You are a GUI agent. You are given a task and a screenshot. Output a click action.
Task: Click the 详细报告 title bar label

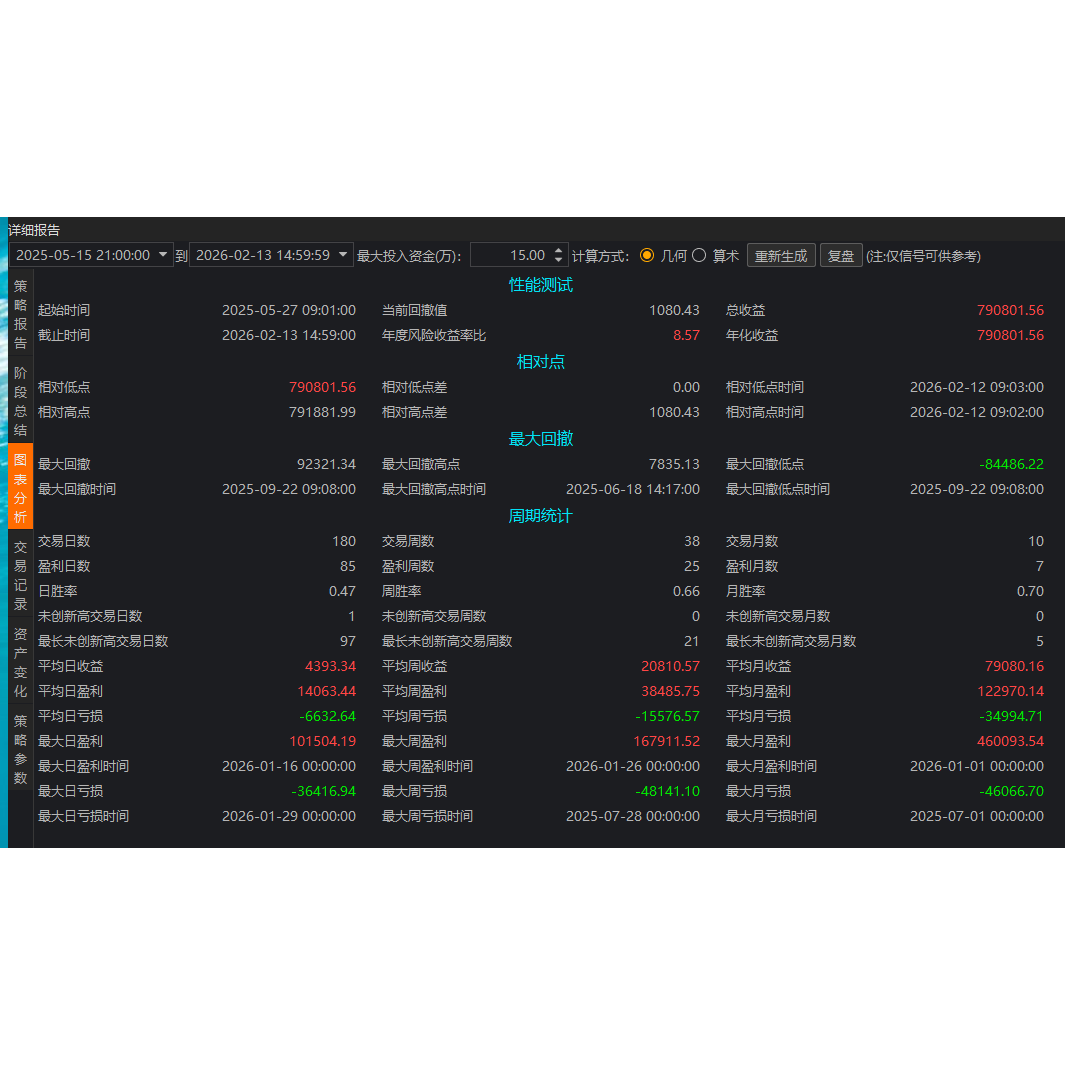click(34, 230)
